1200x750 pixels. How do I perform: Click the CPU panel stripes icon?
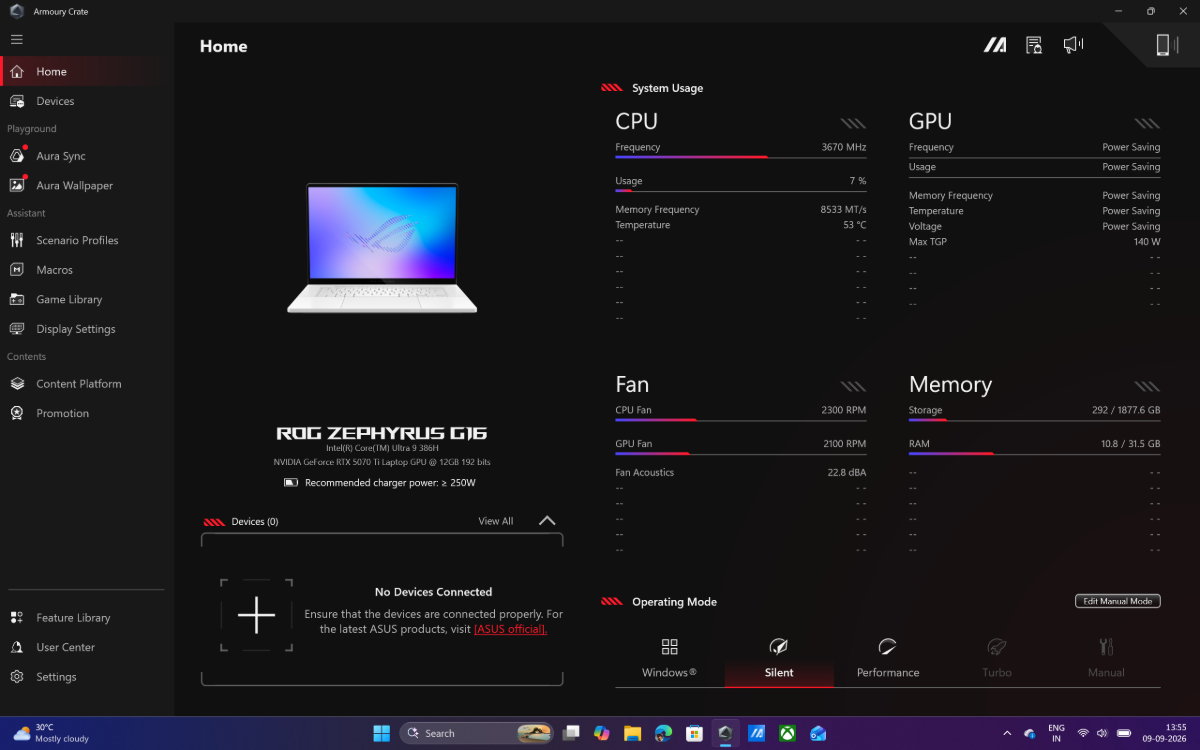[853, 123]
